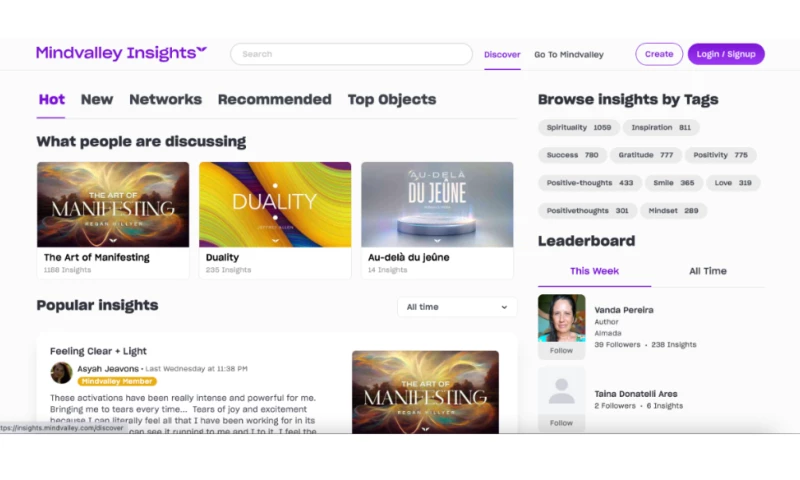This screenshot has height=480, width=800.
Task: Click The Art of Manifesting card title
Action: [96, 258]
